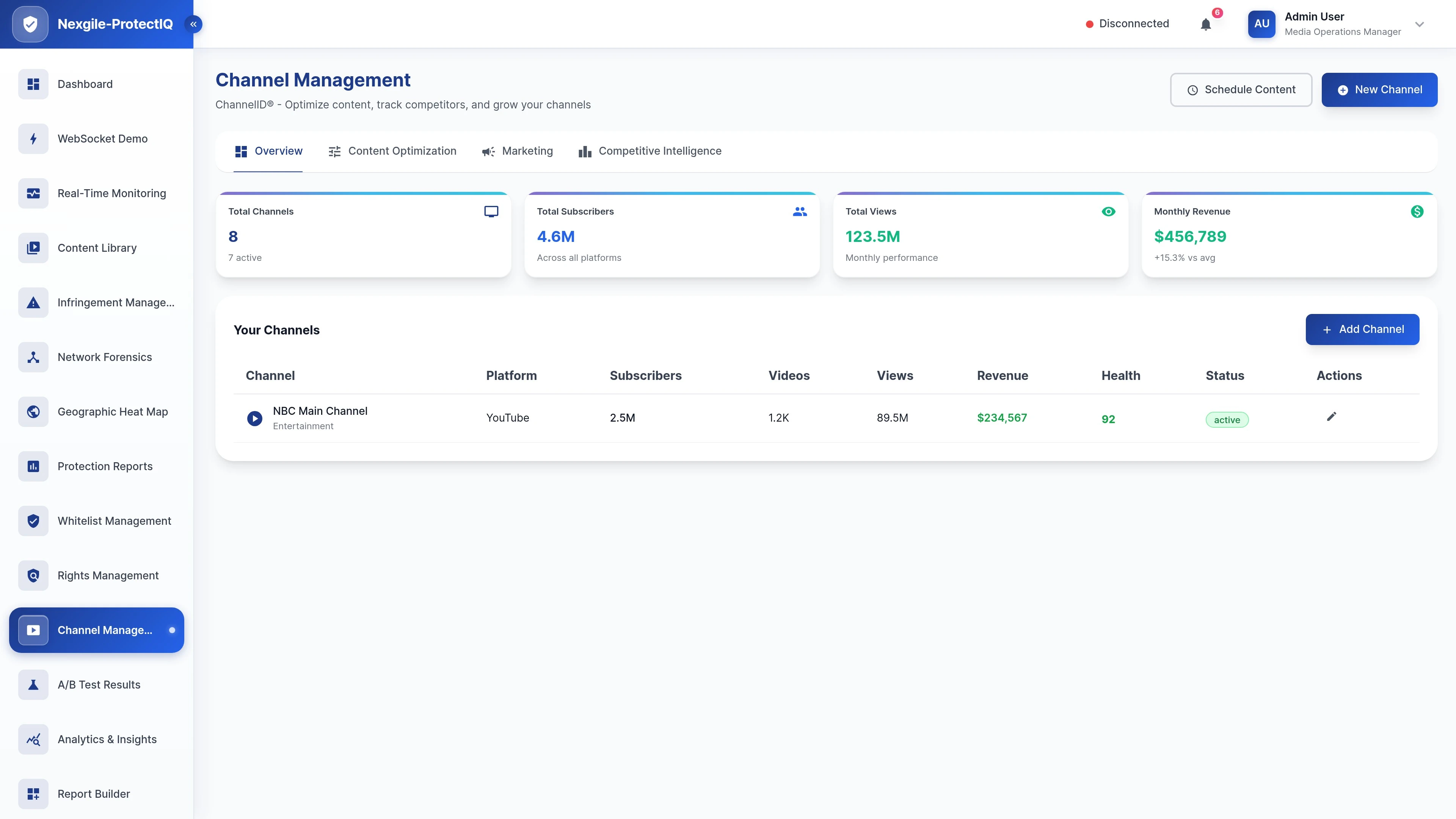The width and height of the screenshot is (1456, 819).
Task: Select the WebSocket Demo sidebar icon
Action: pyautogui.click(x=33, y=138)
